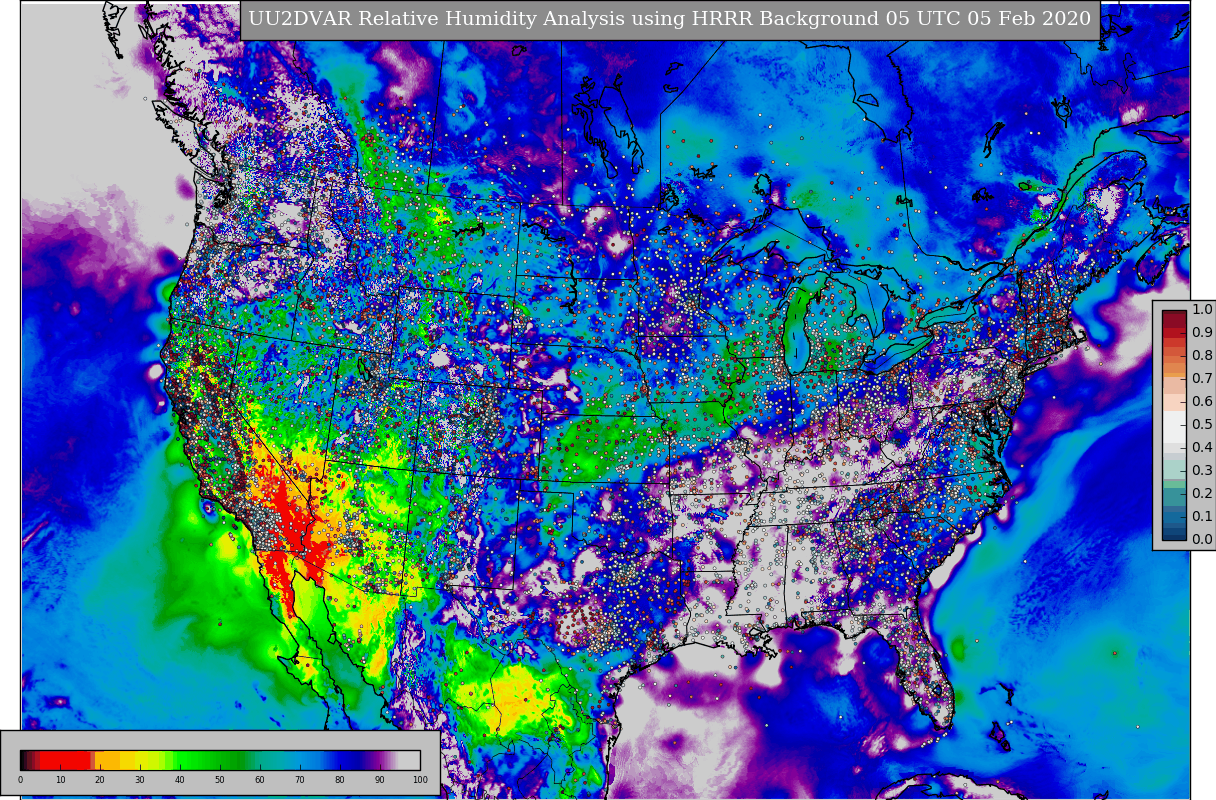The height and width of the screenshot is (800, 1216).
Task: Pick the near-white middle swatch of vertical colorbar
Action: (1174, 425)
